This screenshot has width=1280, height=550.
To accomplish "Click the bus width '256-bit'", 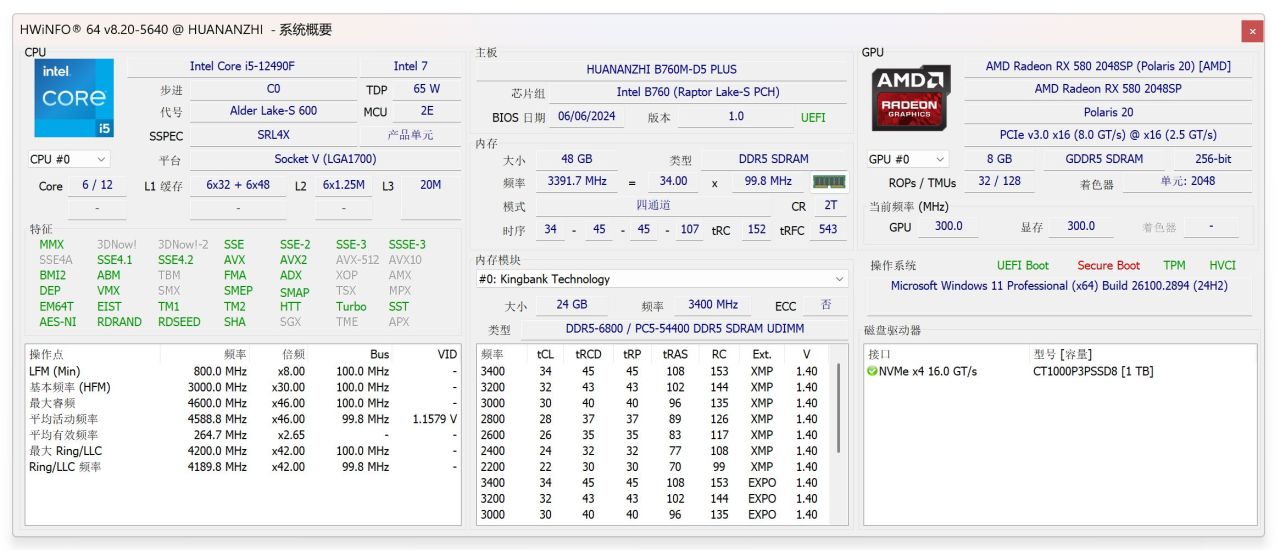I will point(1212,159).
